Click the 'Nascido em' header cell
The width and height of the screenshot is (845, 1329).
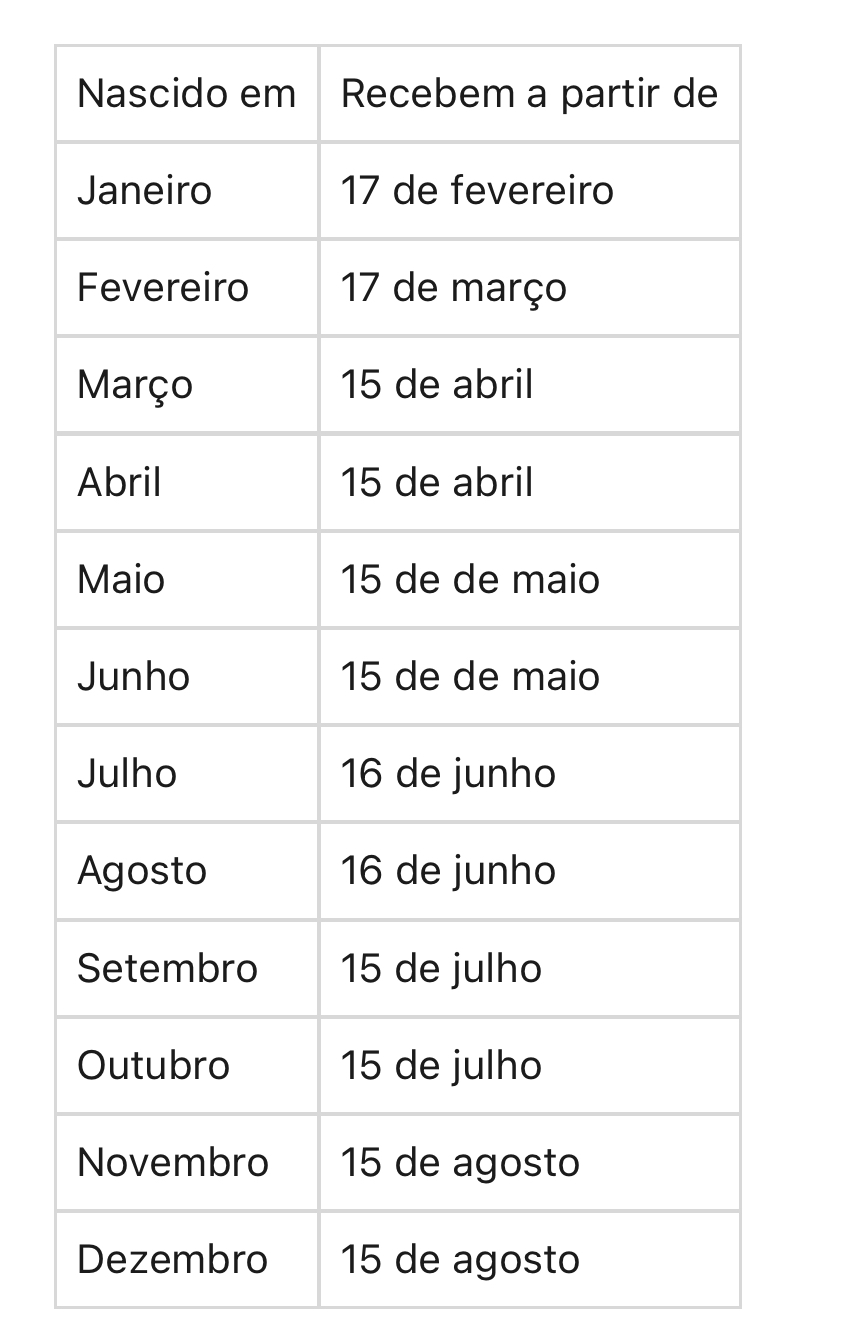click(187, 94)
